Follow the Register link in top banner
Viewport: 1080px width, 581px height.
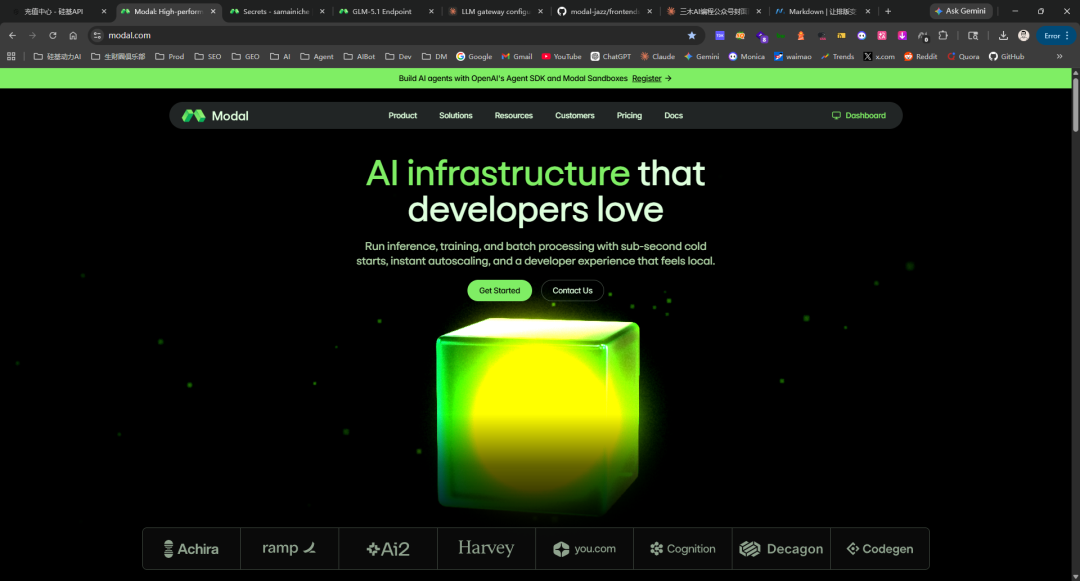click(647, 78)
